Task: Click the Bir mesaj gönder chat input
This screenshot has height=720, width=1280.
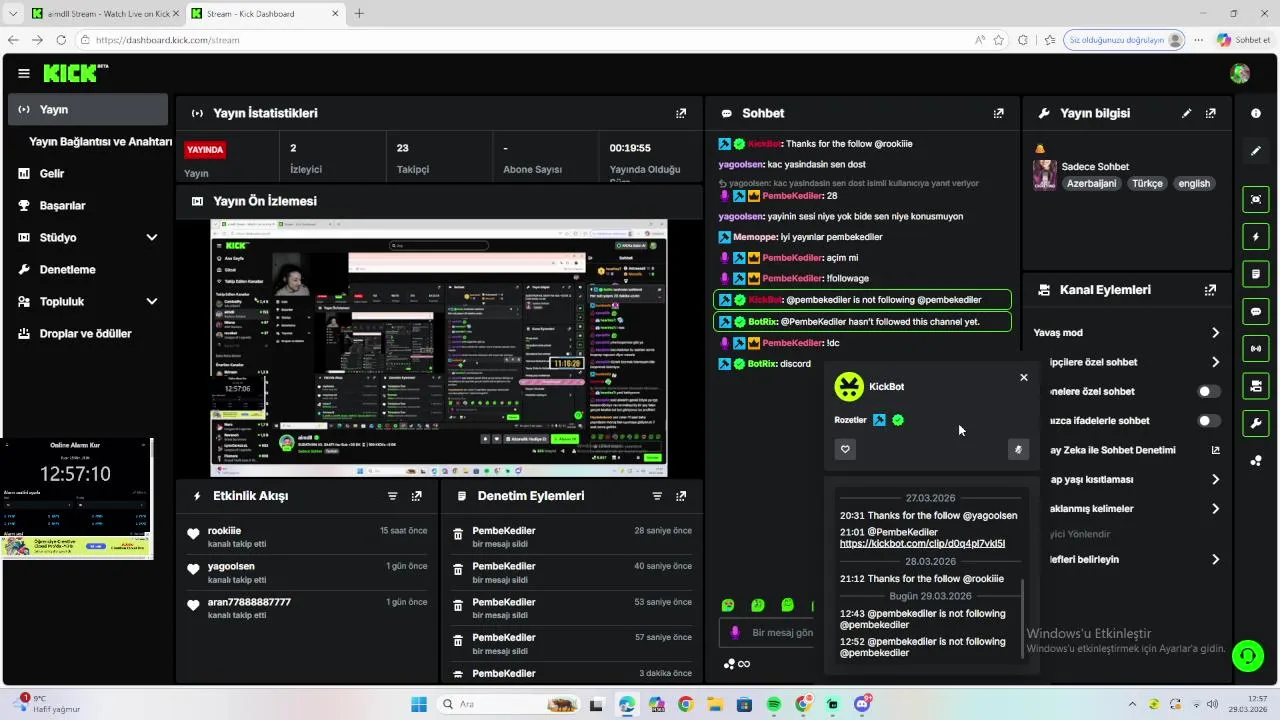Action: coord(766,633)
